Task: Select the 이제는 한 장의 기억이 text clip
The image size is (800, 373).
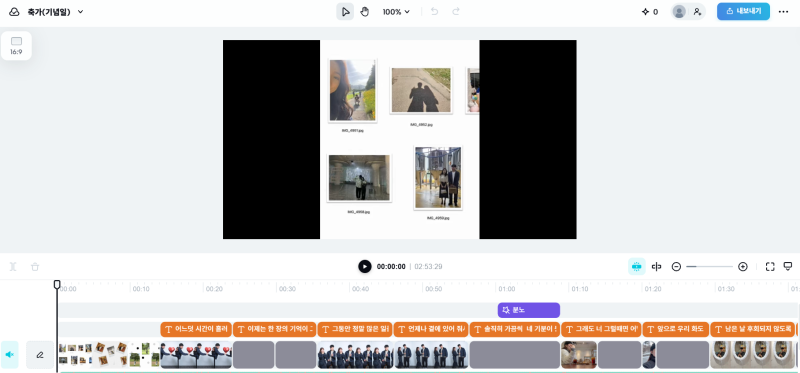Action: click(x=274, y=329)
